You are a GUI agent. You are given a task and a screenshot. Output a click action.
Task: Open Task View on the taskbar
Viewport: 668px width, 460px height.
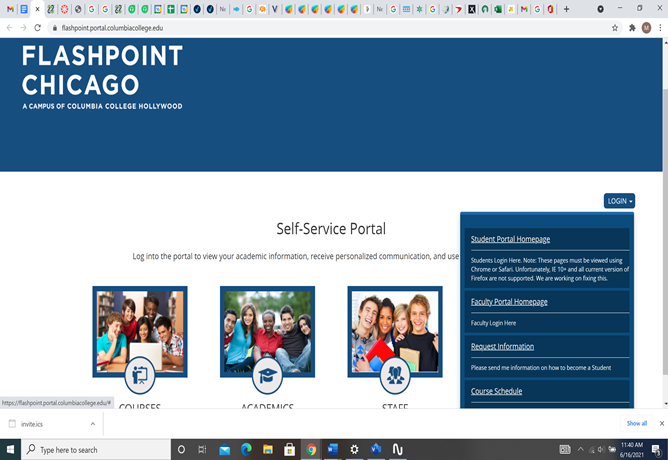coord(202,450)
